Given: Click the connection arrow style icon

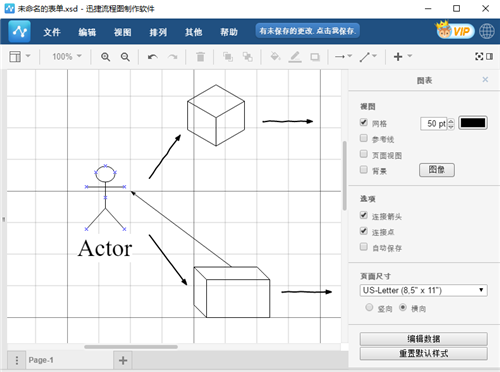Looking at the screenshot, I should (340, 57).
